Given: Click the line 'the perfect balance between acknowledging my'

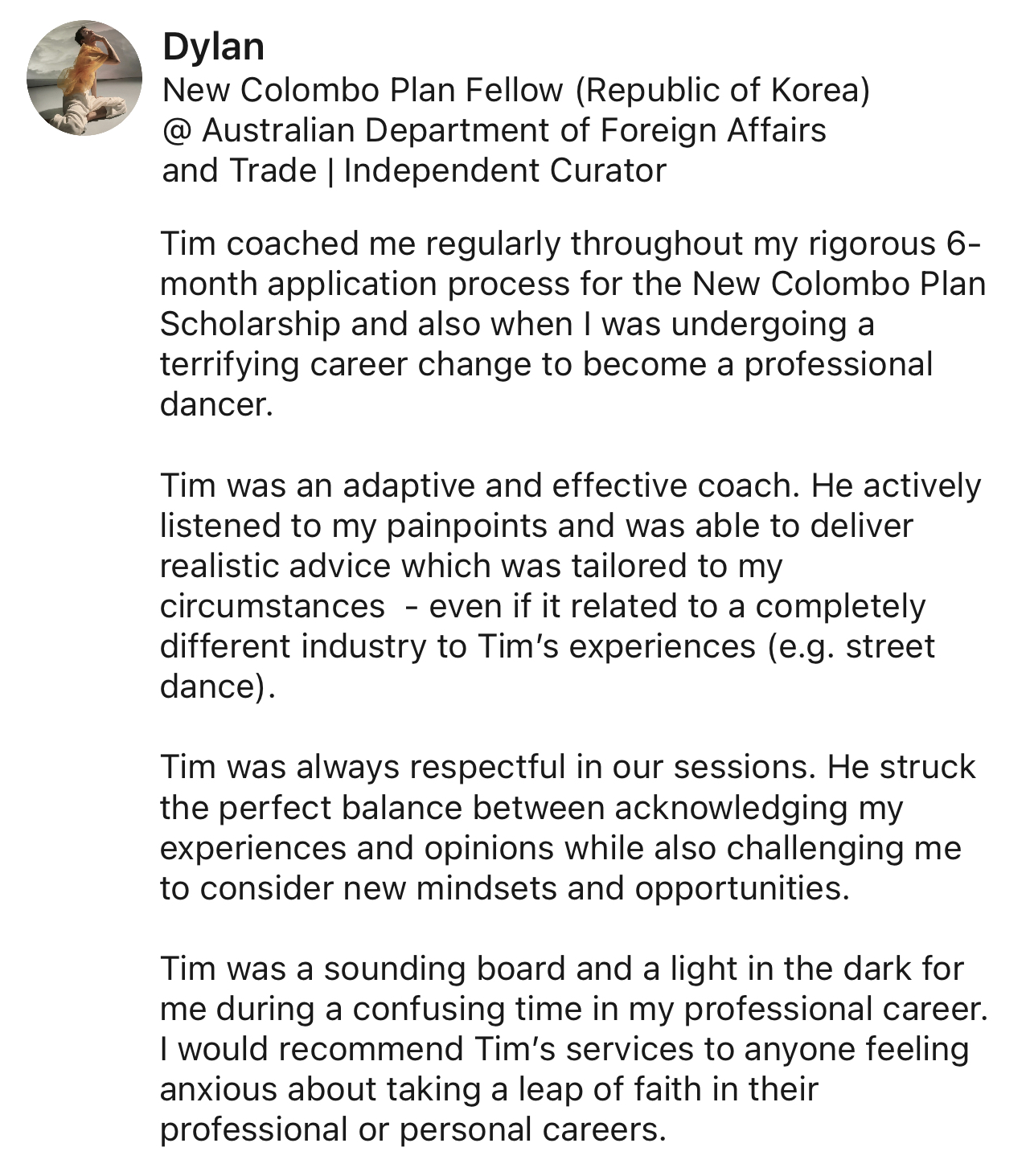Looking at the screenshot, I should (531, 808).
